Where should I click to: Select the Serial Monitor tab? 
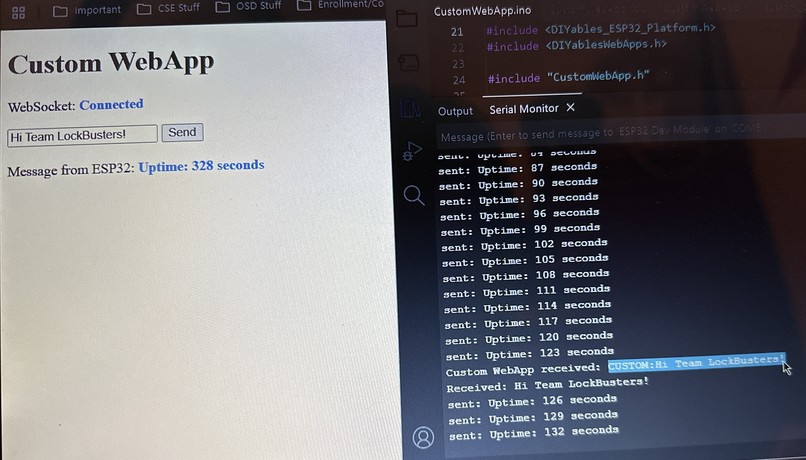click(523, 109)
